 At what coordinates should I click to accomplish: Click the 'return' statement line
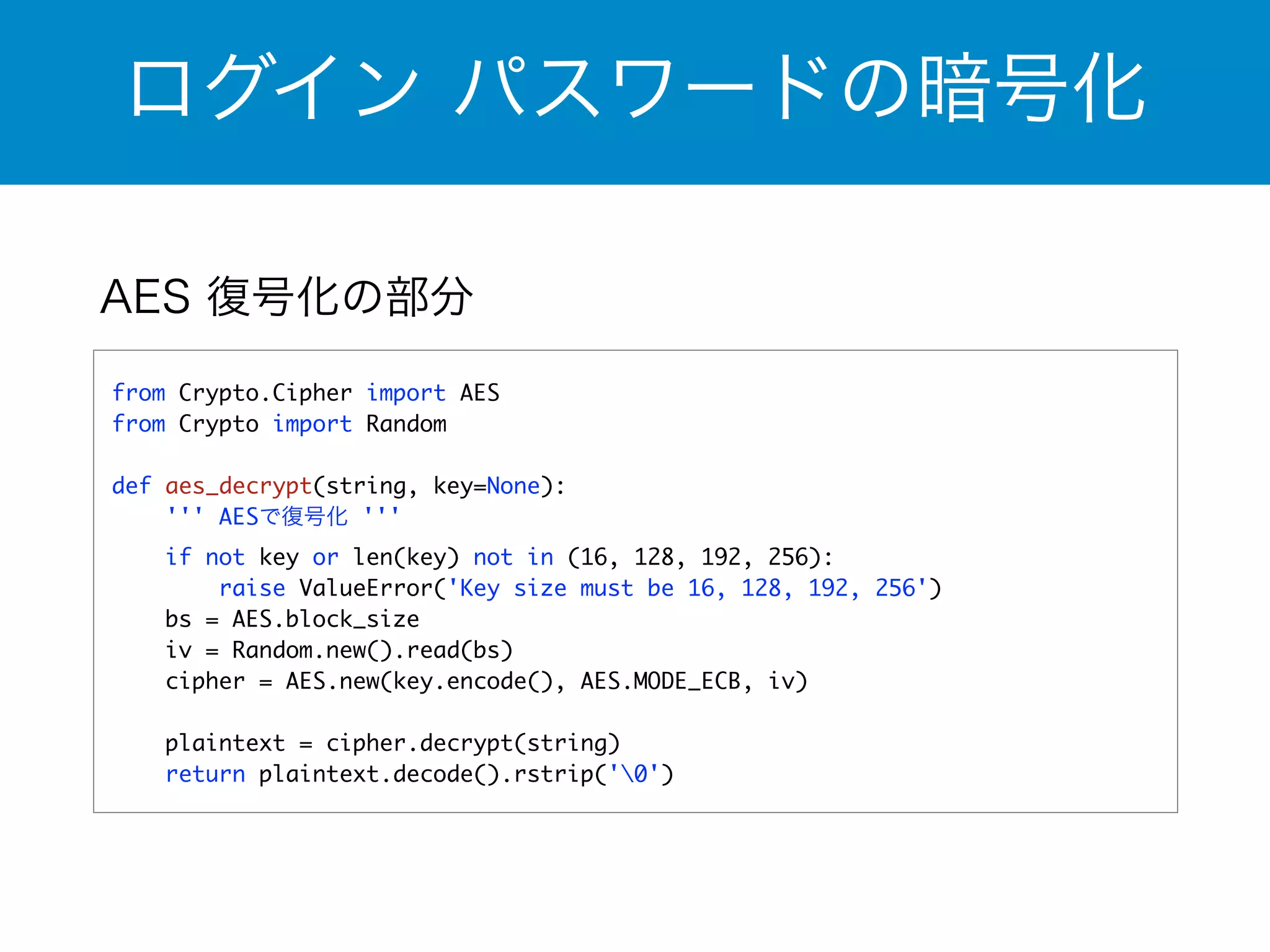click(x=419, y=774)
